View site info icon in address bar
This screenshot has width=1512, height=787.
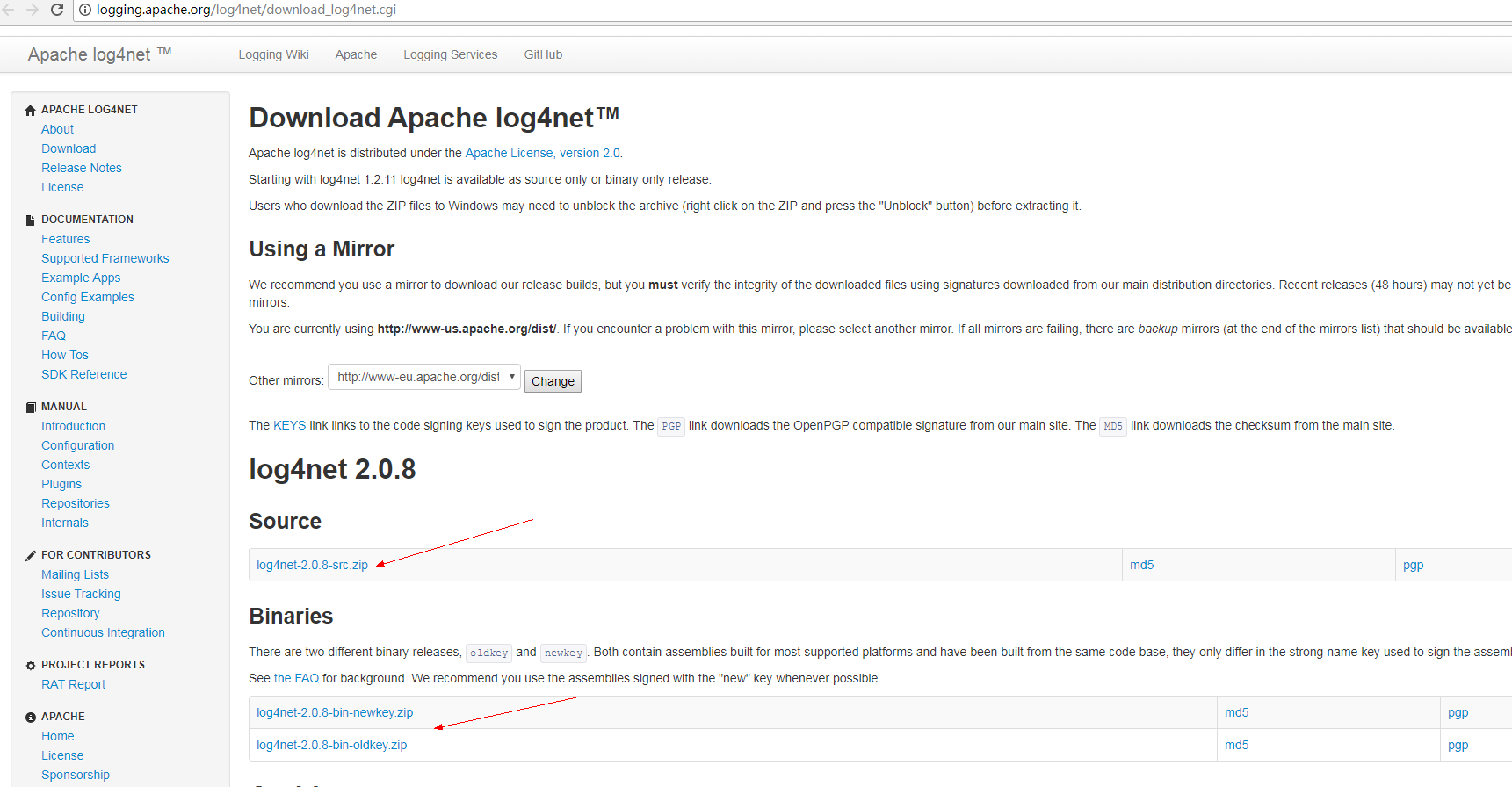(85, 10)
